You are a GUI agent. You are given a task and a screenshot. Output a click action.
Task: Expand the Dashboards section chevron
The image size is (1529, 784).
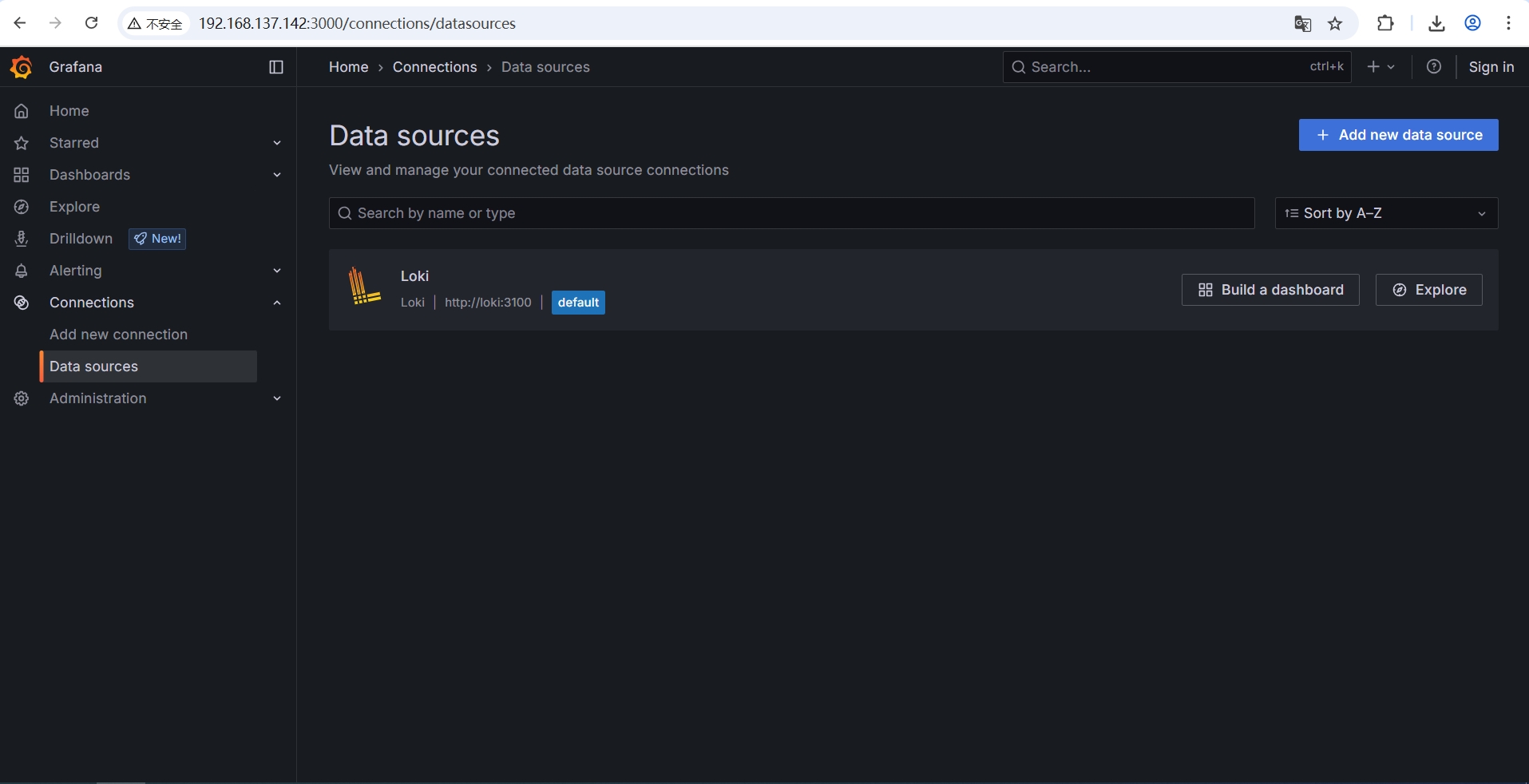pyautogui.click(x=277, y=175)
